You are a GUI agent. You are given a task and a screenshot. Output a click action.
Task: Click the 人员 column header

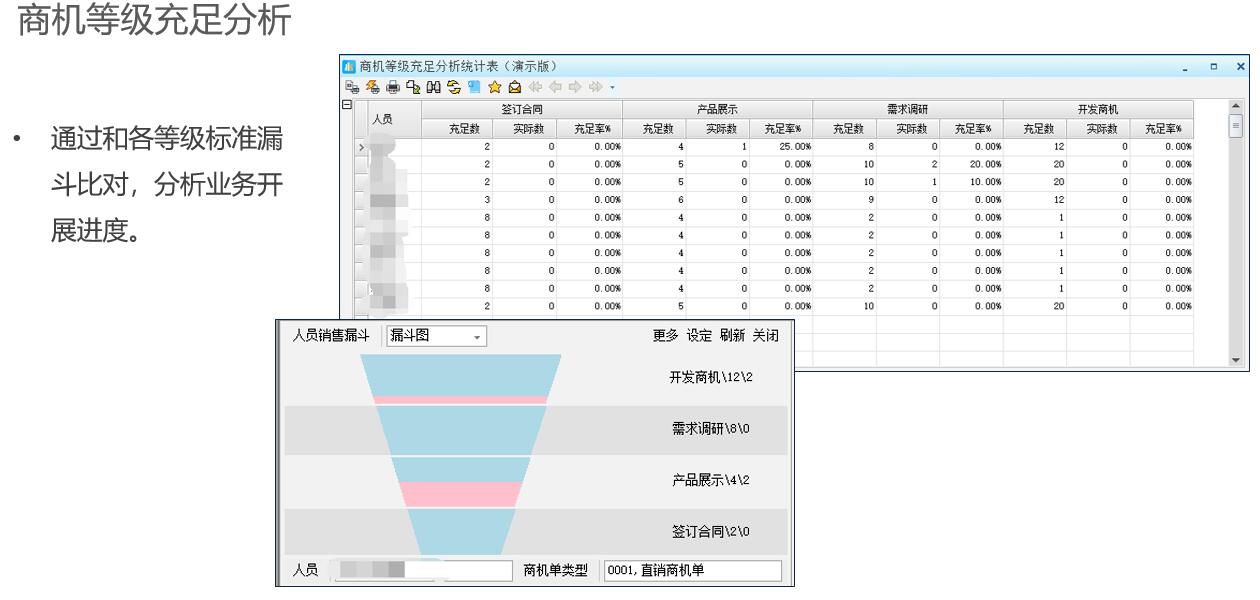click(382, 119)
